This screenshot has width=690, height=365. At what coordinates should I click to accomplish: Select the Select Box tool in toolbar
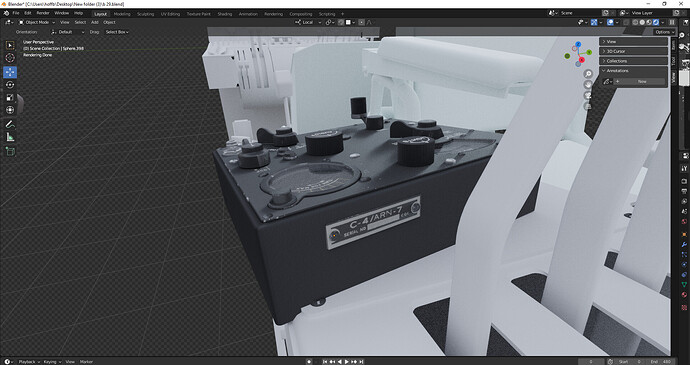coord(10,45)
